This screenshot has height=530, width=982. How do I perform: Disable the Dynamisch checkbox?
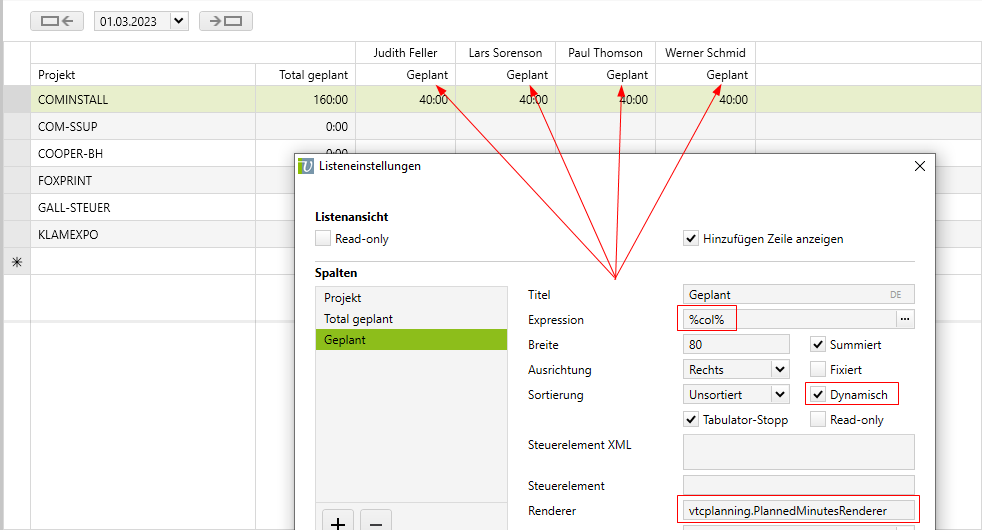click(x=818, y=395)
